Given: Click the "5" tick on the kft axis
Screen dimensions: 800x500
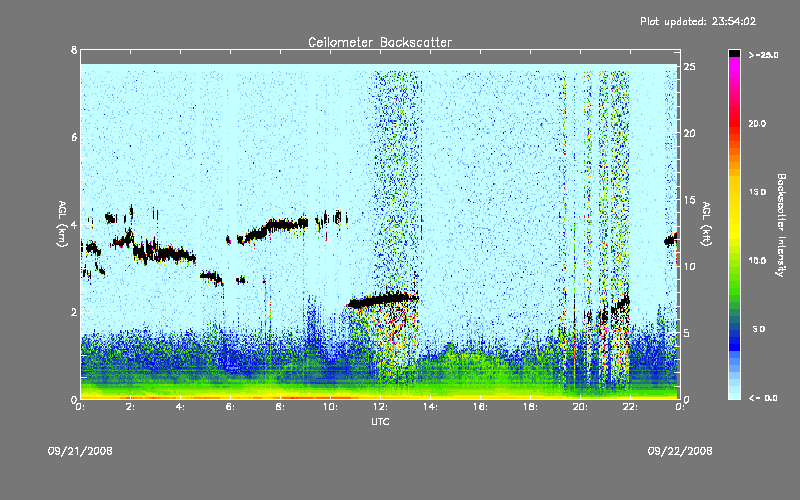Looking at the screenshot, I should 687,333.
